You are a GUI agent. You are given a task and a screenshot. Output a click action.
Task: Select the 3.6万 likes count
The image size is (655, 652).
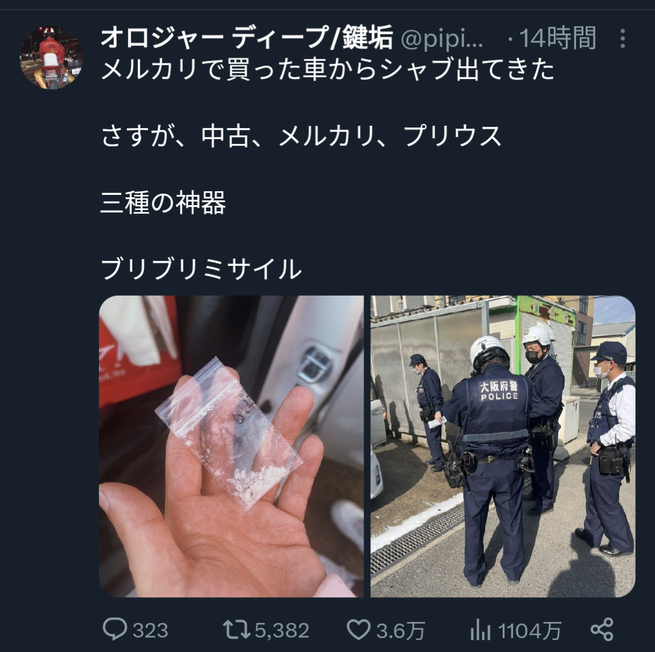[401, 630]
